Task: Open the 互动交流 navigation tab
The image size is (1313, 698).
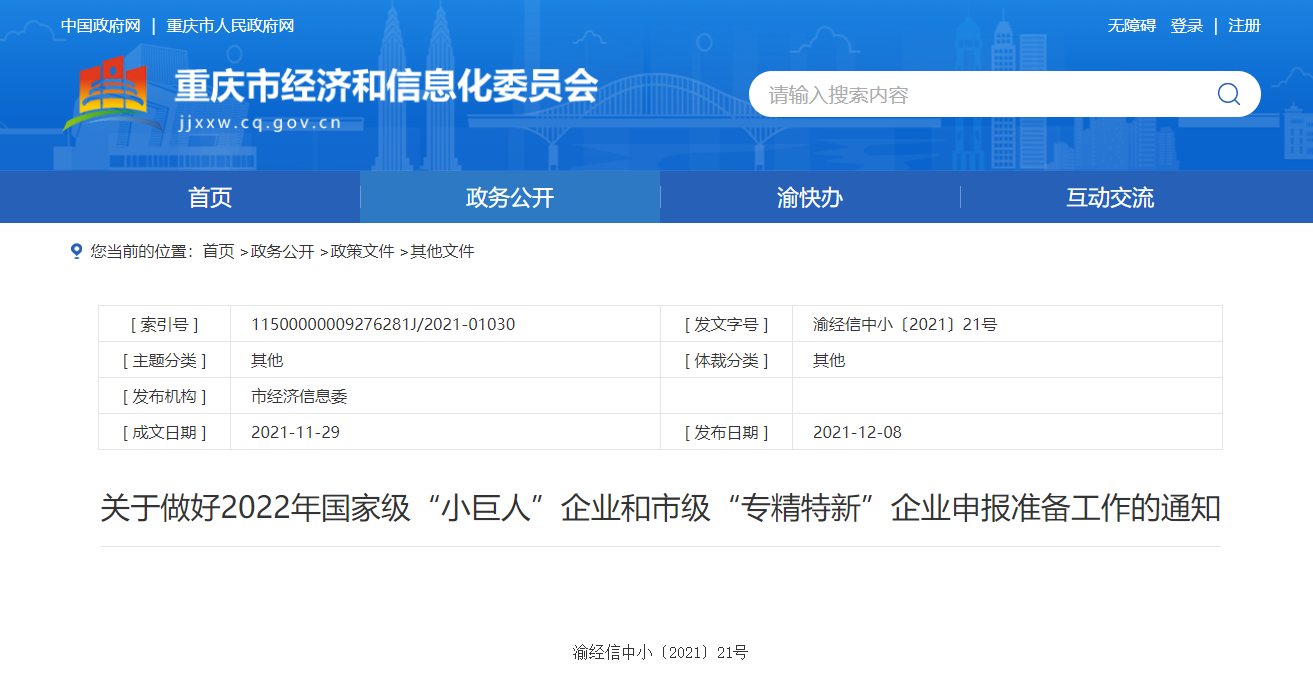Action: pyautogui.click(x=1110, y=198)
